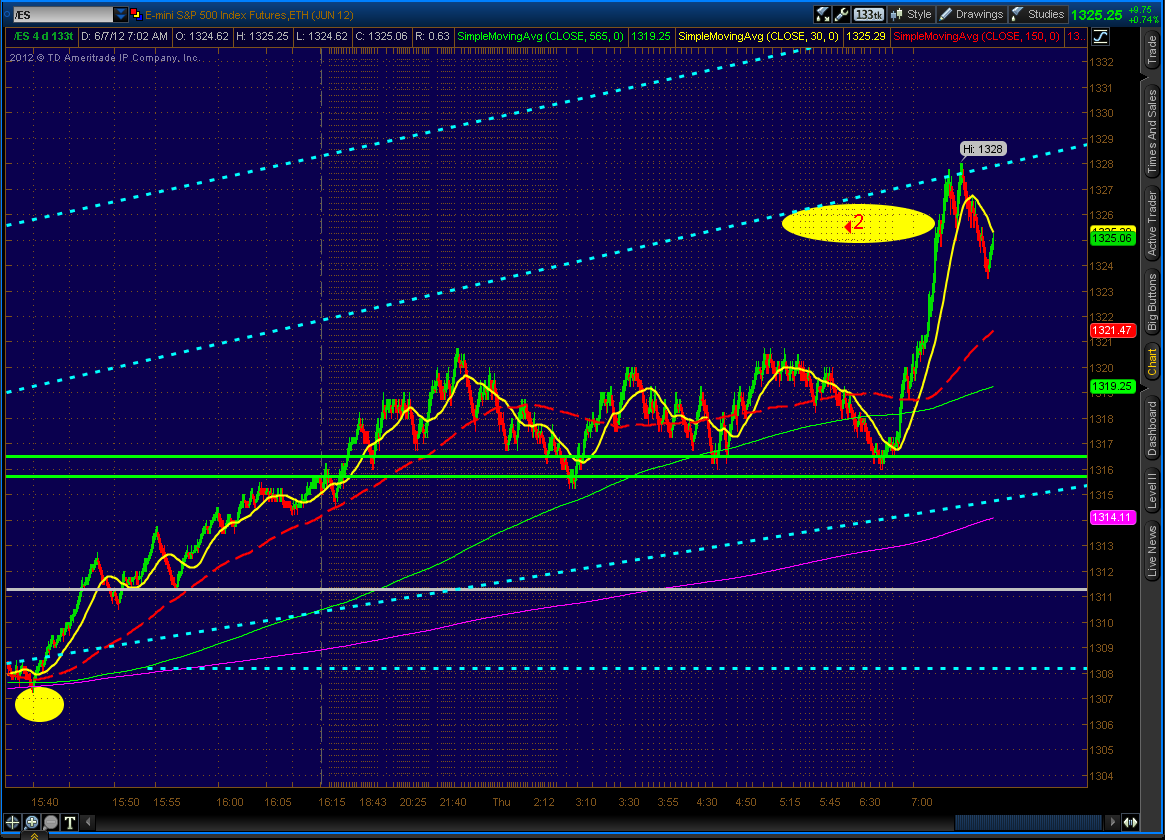Select the crosshair pan tool icon

(12, 822)
